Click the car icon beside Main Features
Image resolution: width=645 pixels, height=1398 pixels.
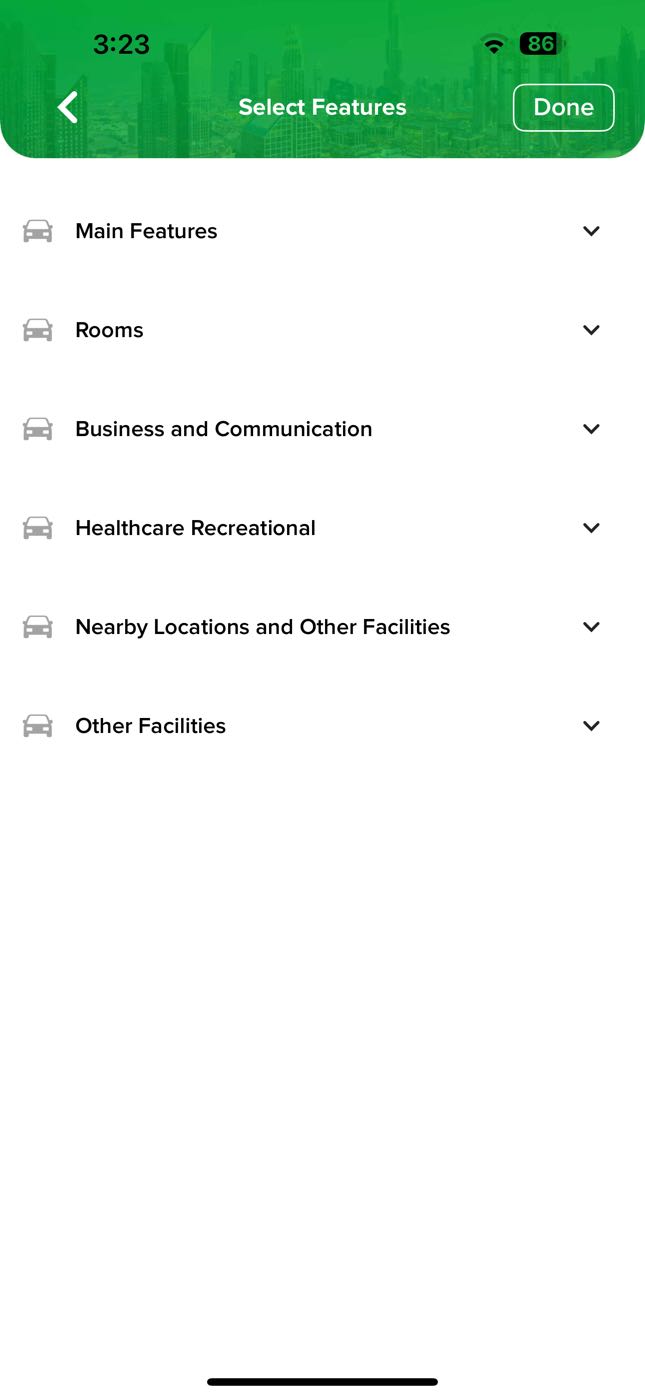click(x=38, y=231)
